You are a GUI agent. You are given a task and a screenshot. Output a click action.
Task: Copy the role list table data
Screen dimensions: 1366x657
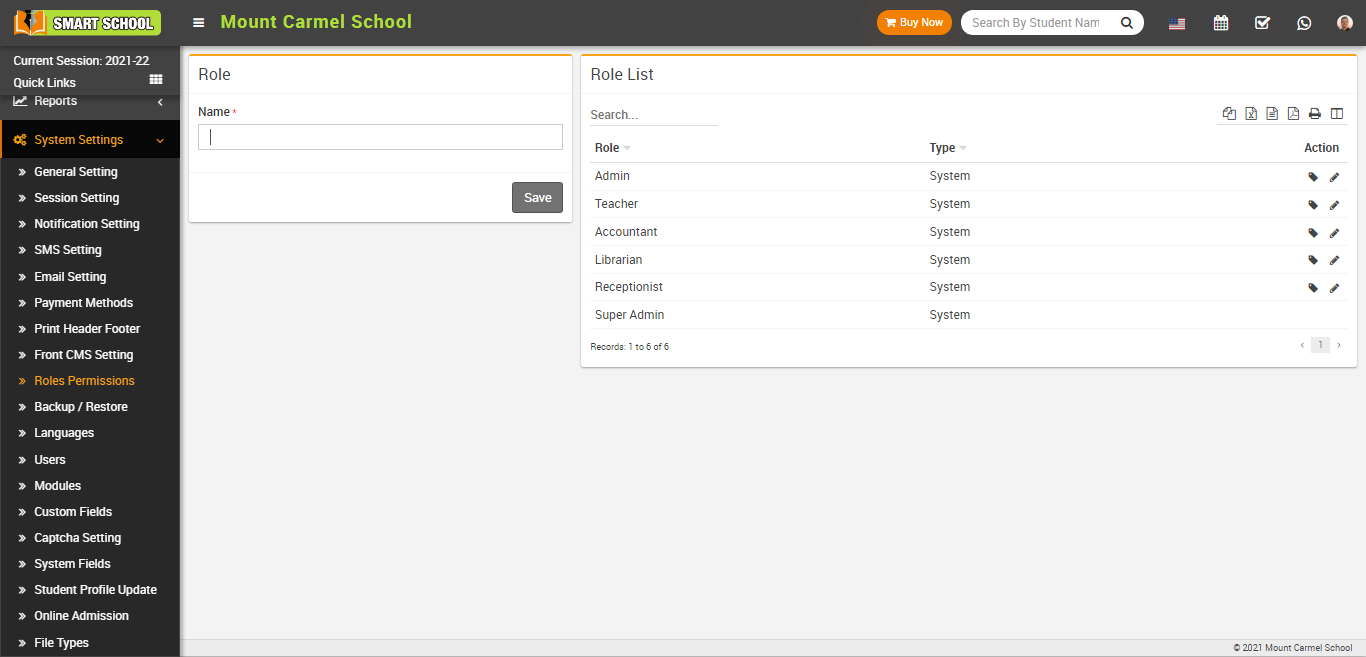coord(1230,114)
